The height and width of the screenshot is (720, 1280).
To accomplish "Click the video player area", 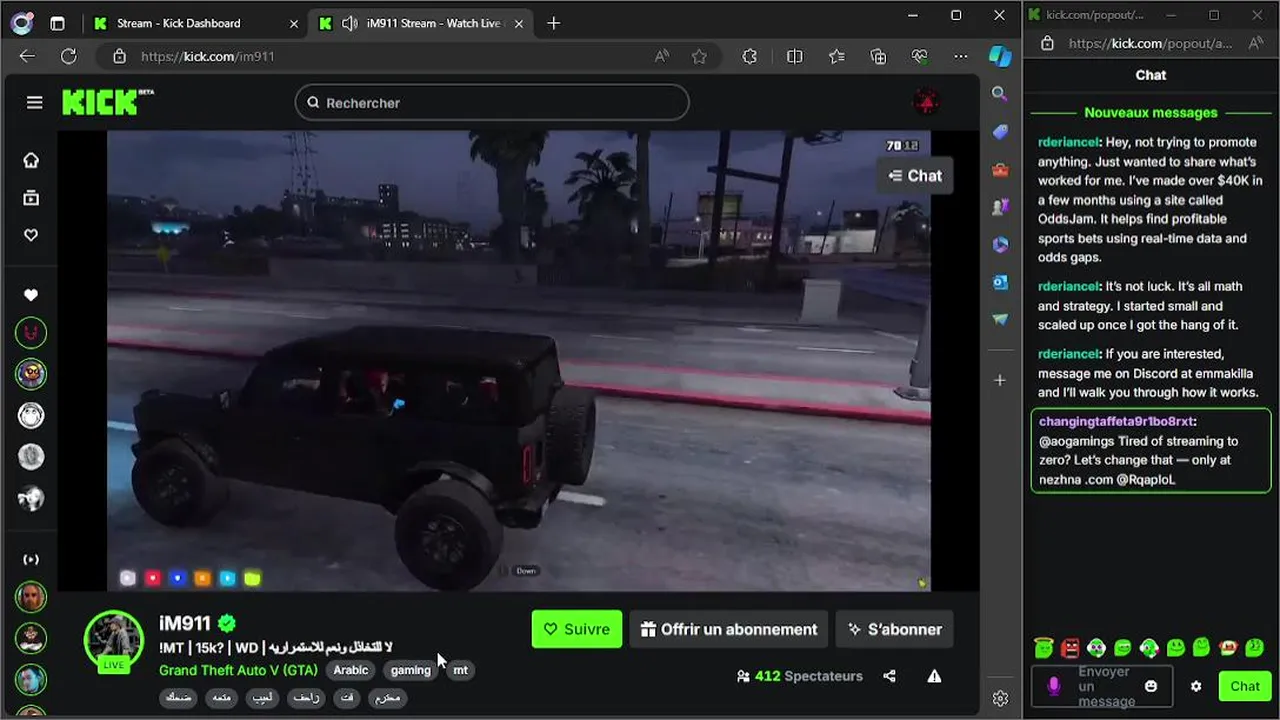I will click(518, 360).
